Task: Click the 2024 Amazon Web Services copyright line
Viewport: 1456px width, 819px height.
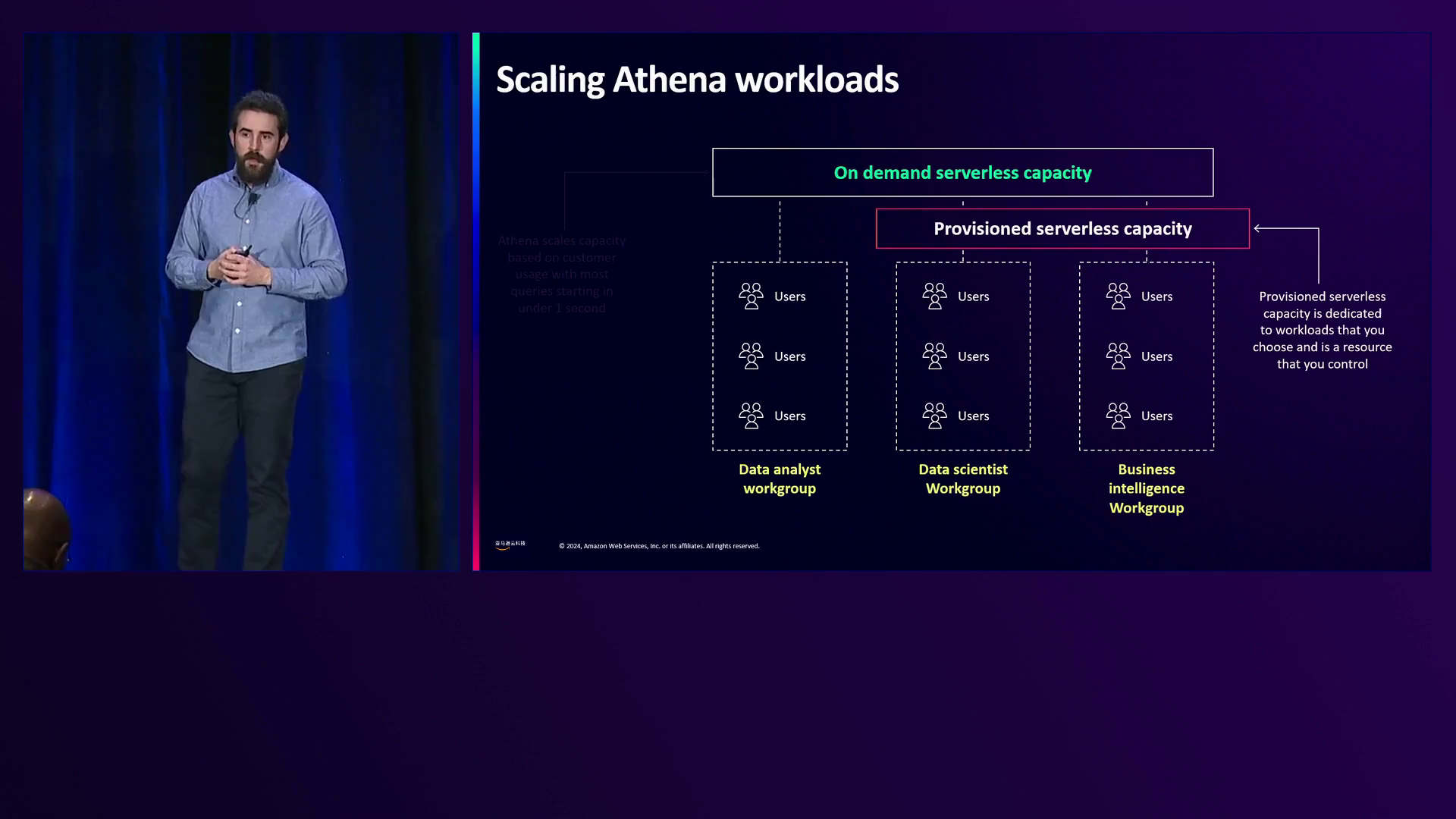Action: click(659, 546)
